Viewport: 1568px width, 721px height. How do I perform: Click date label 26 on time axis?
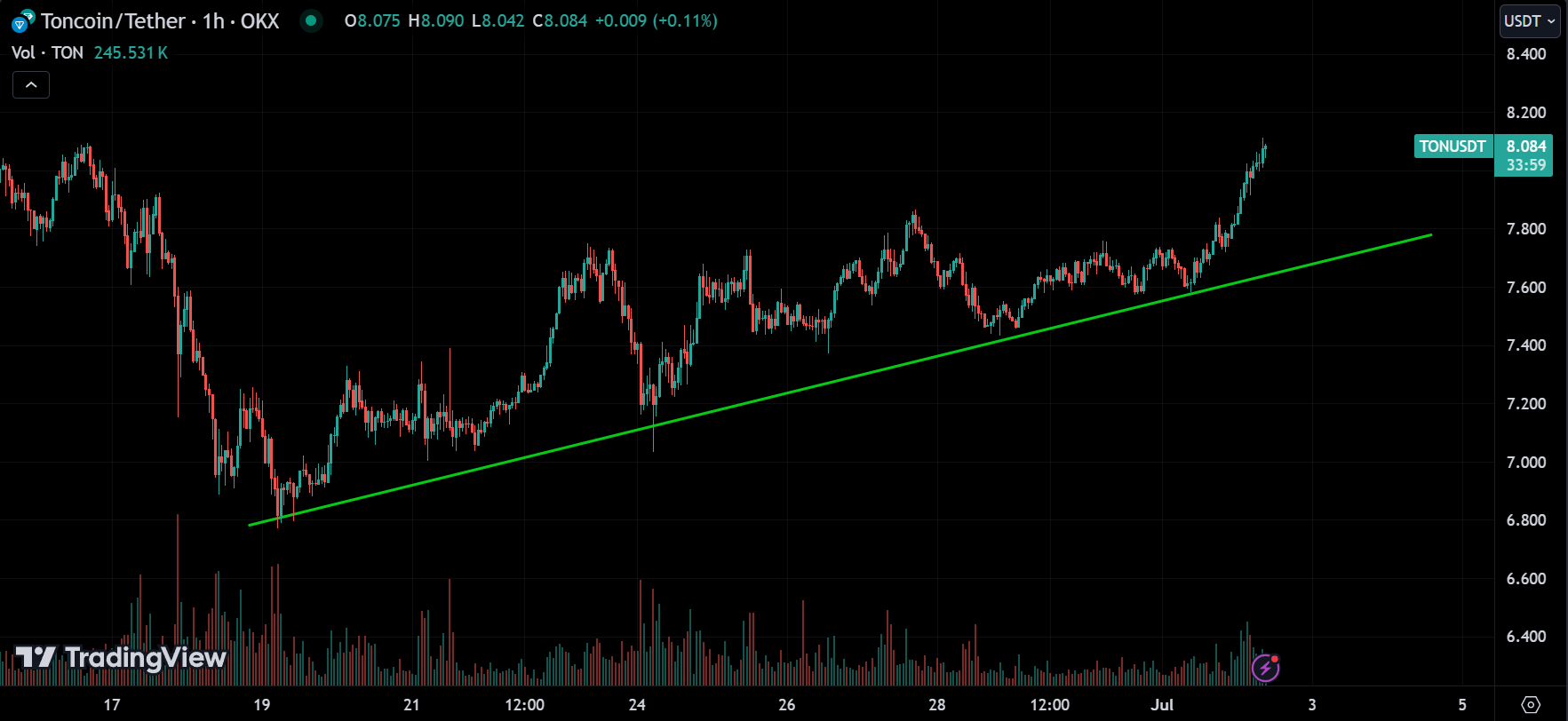[787, 705]
